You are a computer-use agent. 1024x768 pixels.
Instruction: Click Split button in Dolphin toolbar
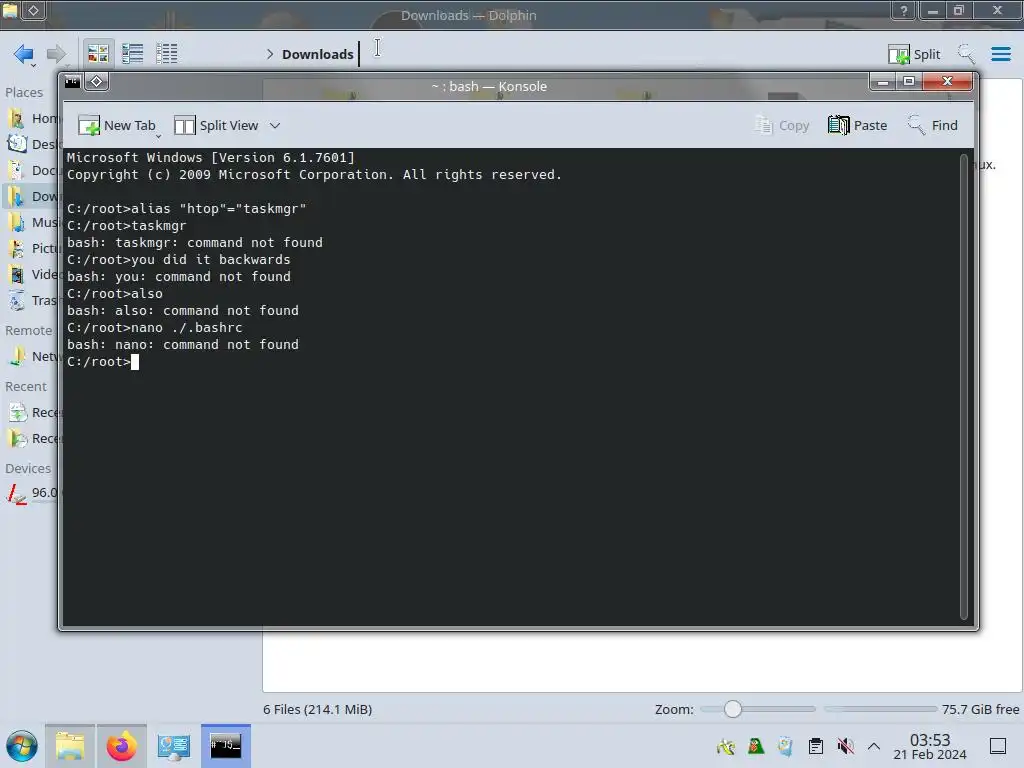(x=914, y=54)
